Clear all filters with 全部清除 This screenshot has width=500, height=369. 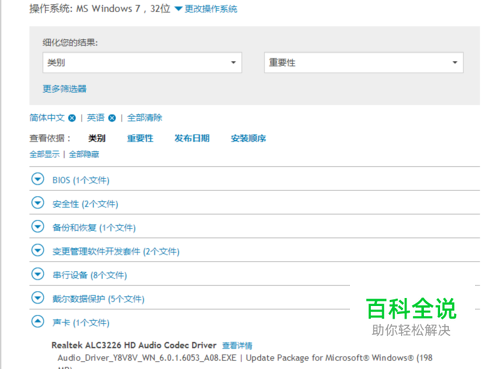click(145, 118)
